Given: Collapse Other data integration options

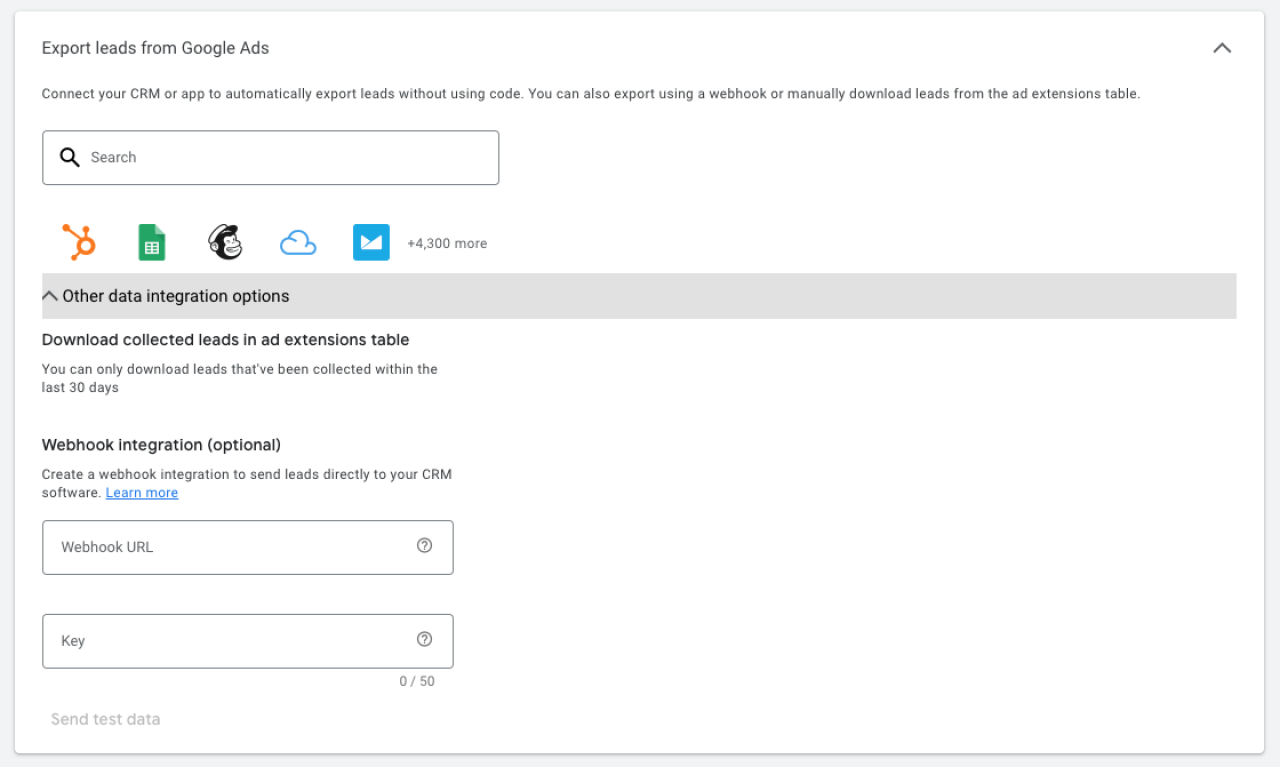Looking at the screenshot, I should pyautogui.click(x=639, y=296).
